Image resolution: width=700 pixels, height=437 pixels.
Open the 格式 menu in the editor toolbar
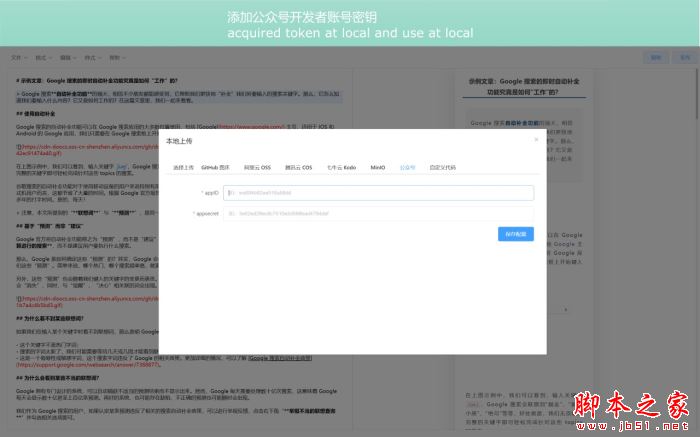(43, 58)
